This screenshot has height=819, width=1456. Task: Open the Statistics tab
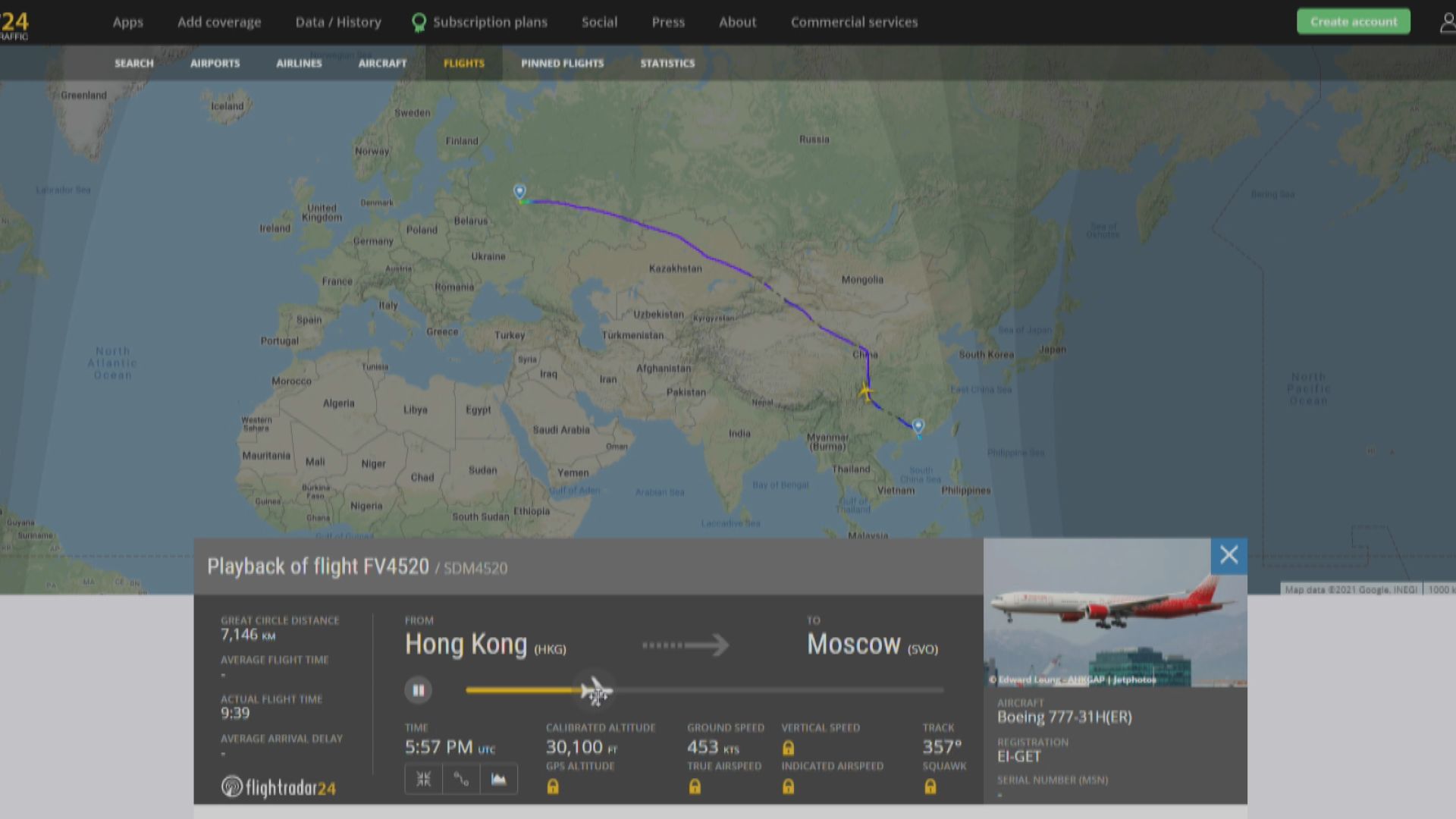tap(667, 63)
